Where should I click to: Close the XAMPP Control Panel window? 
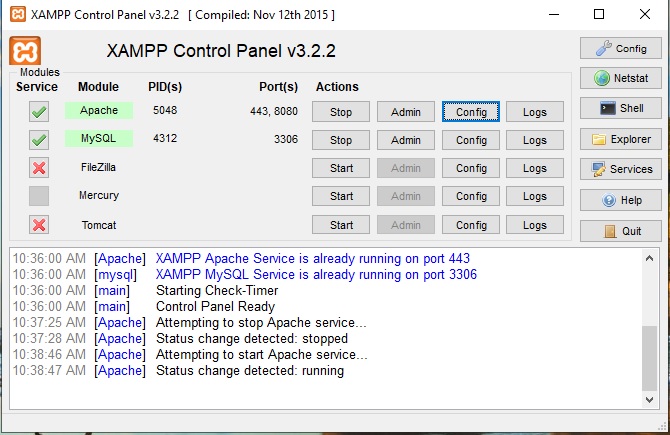point(645,14)
